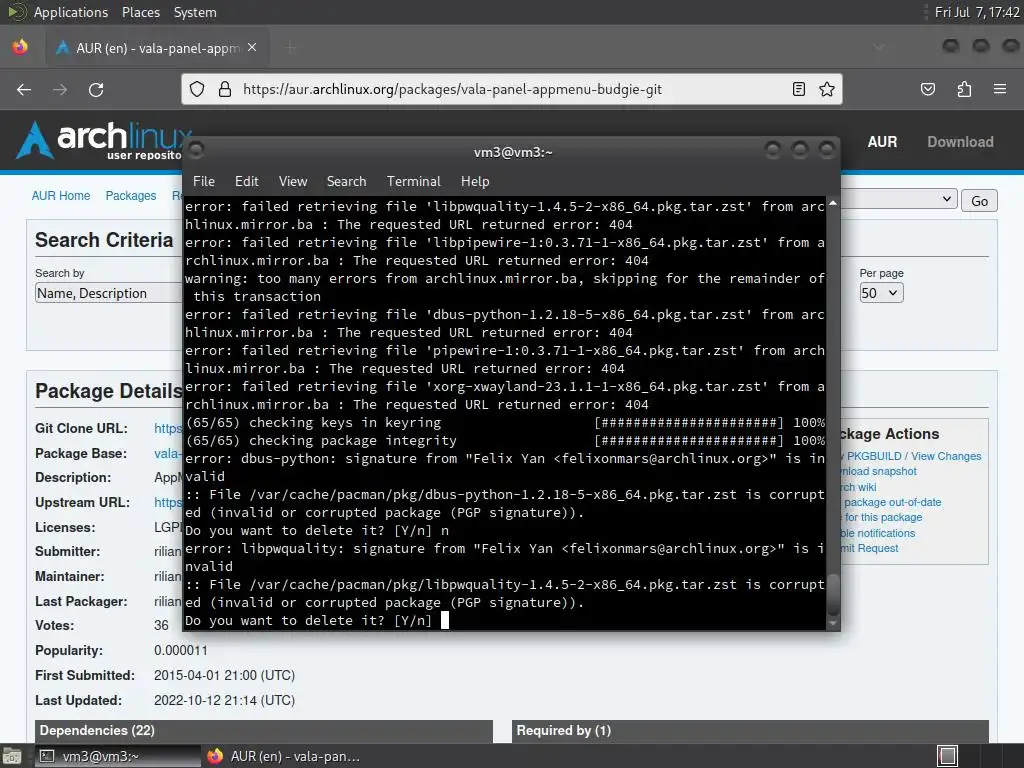Screen dimensions: 1024x768
Task: Click the Dependencies (22) heading
Action: pyautogui.click(x=97, y=730)
